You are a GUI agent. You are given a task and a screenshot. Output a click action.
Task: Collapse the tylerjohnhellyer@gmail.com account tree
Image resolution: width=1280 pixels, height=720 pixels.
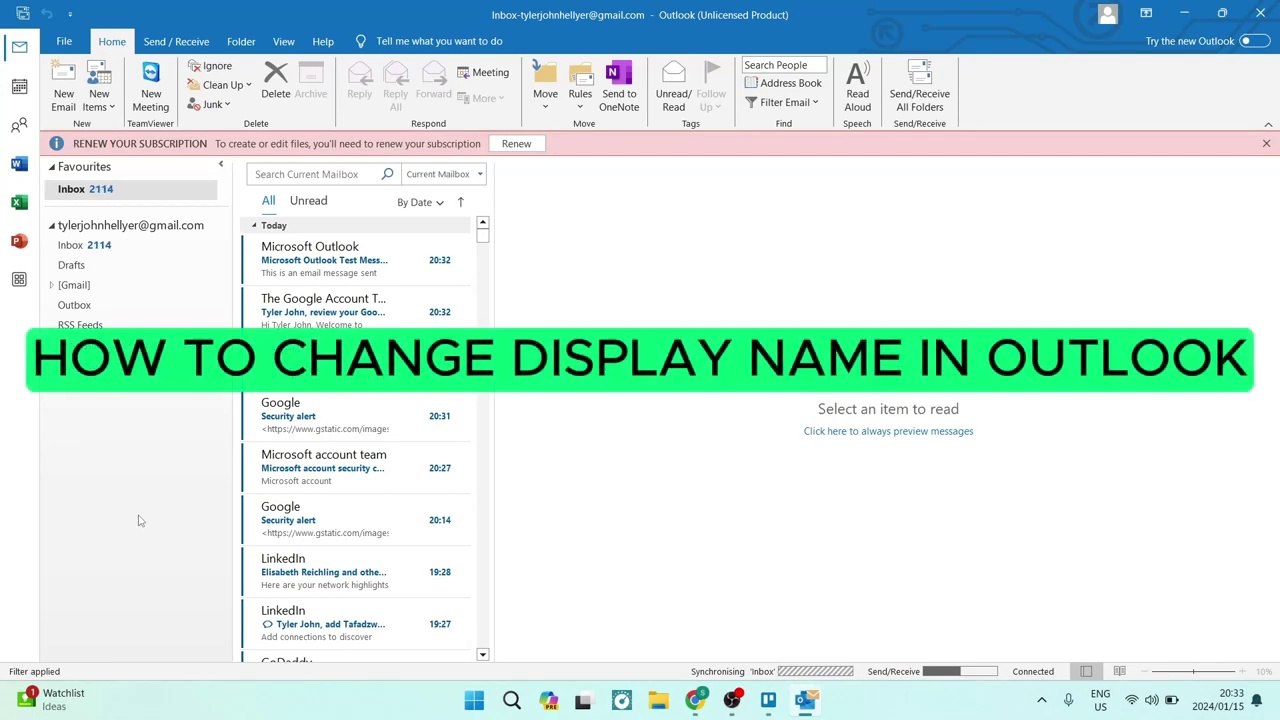(52, 226)
